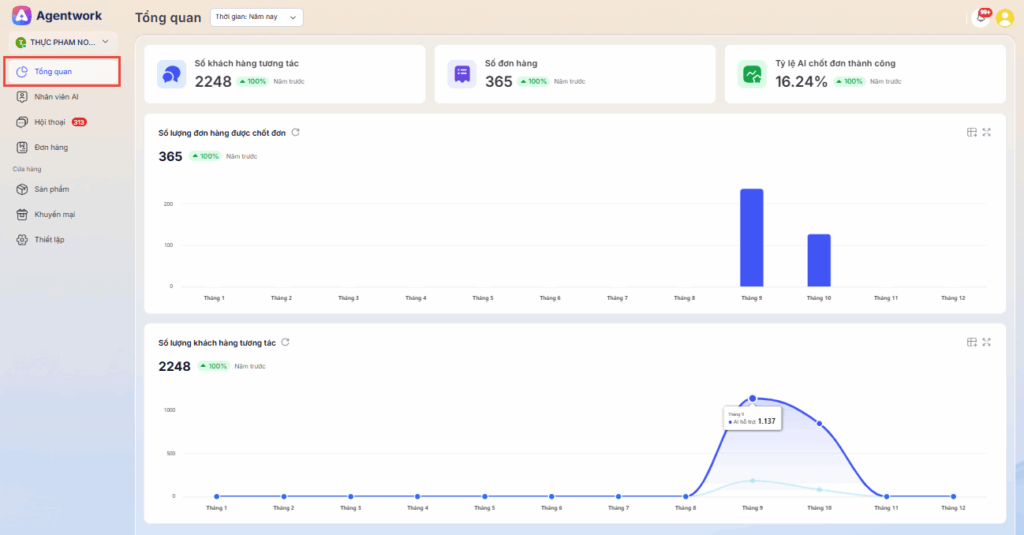
Task: Expand the customer interactions chart to fullscreen
Action: click(x=987, y=342)
